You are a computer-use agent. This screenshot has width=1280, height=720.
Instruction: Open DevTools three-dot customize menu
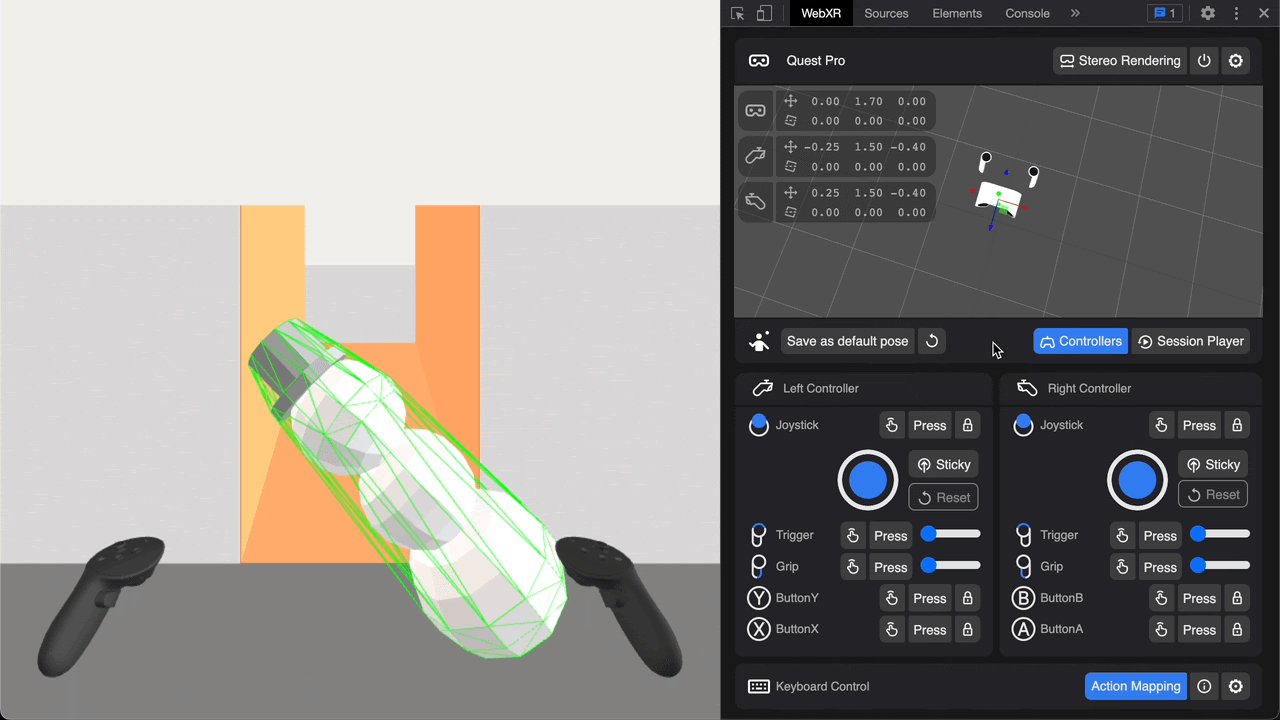tap(1237, 14)
